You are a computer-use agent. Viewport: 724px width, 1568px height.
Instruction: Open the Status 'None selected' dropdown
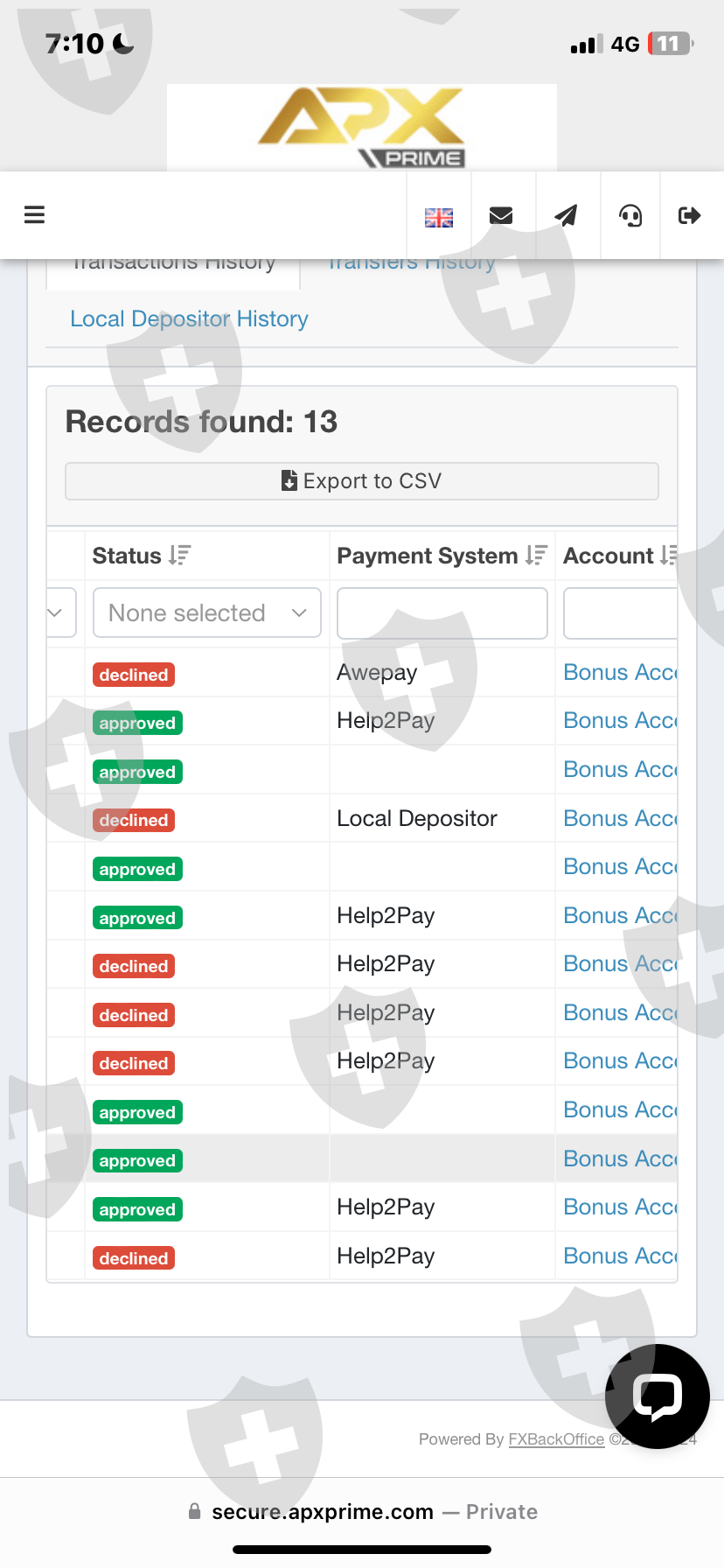click(207, 612)
